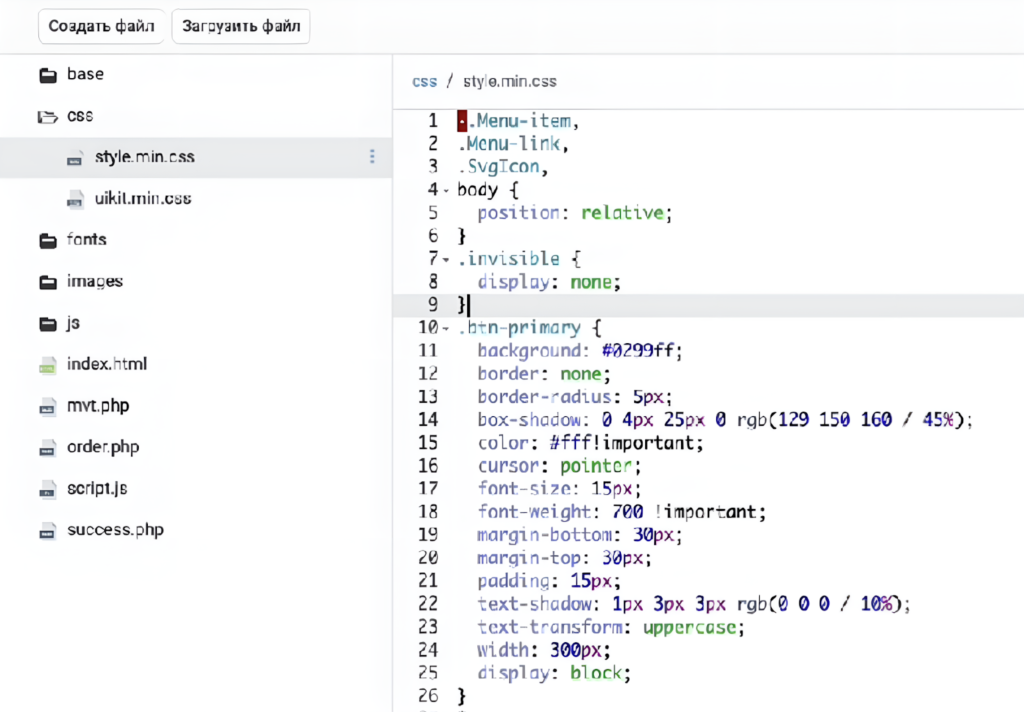Viewport: 1024px width, 712px height.
Task: Collapse the .btn-primary block on line 10
Action: tap(446, 329)
